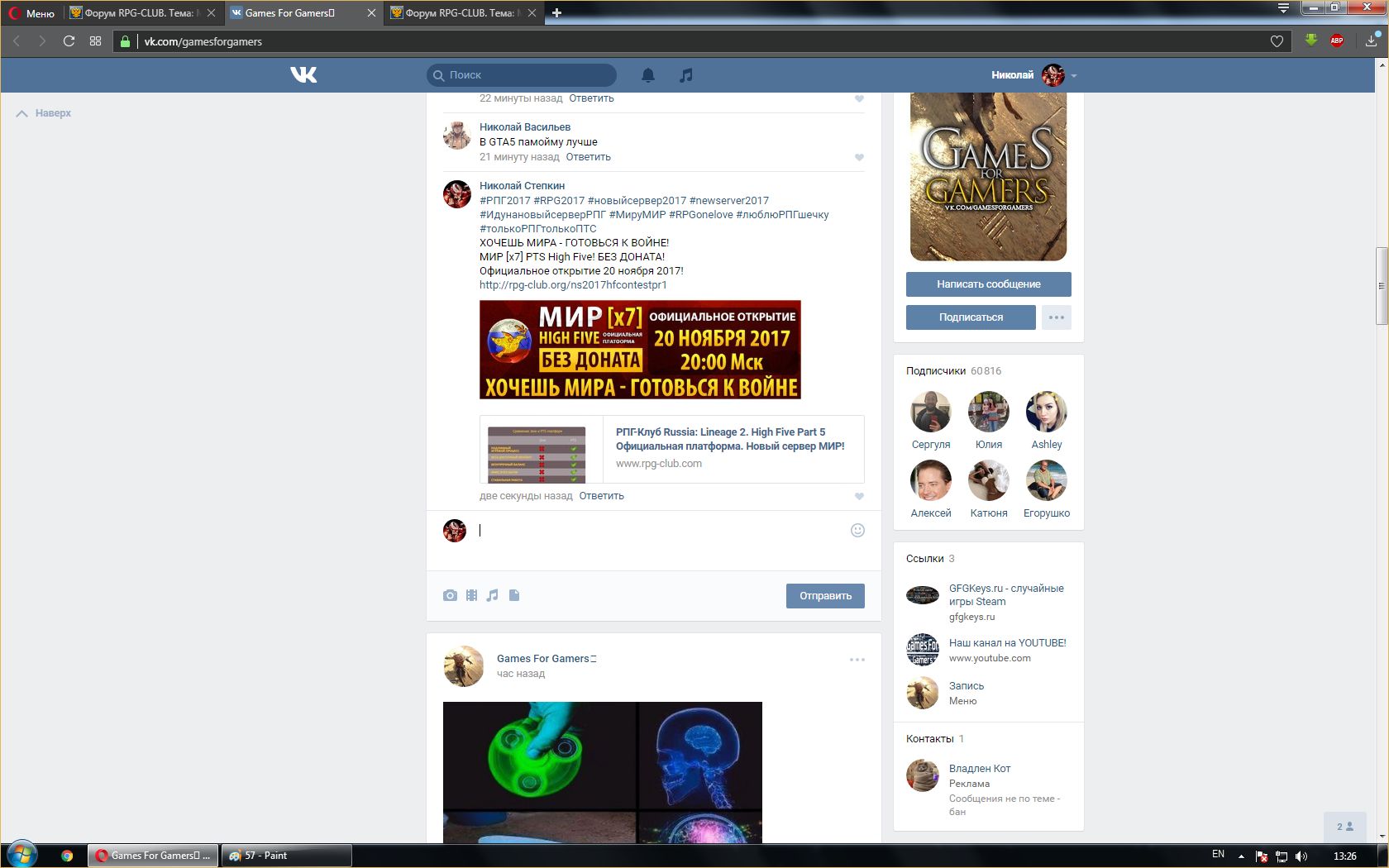This screenshot has width=1389, height=868.
Task: Open subscriber Ashley's avatar
Action: [x=1047, y=412]
